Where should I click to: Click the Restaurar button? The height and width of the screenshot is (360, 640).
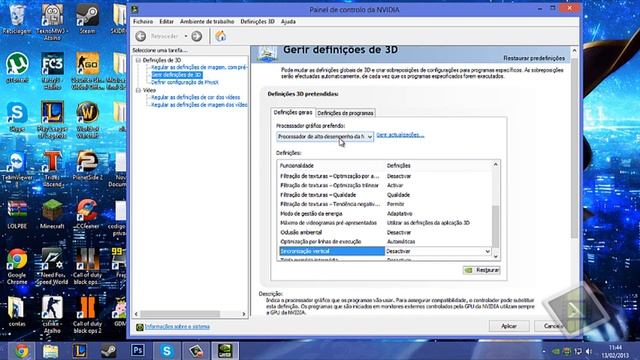pyautogui.click(x=482, y=270)
